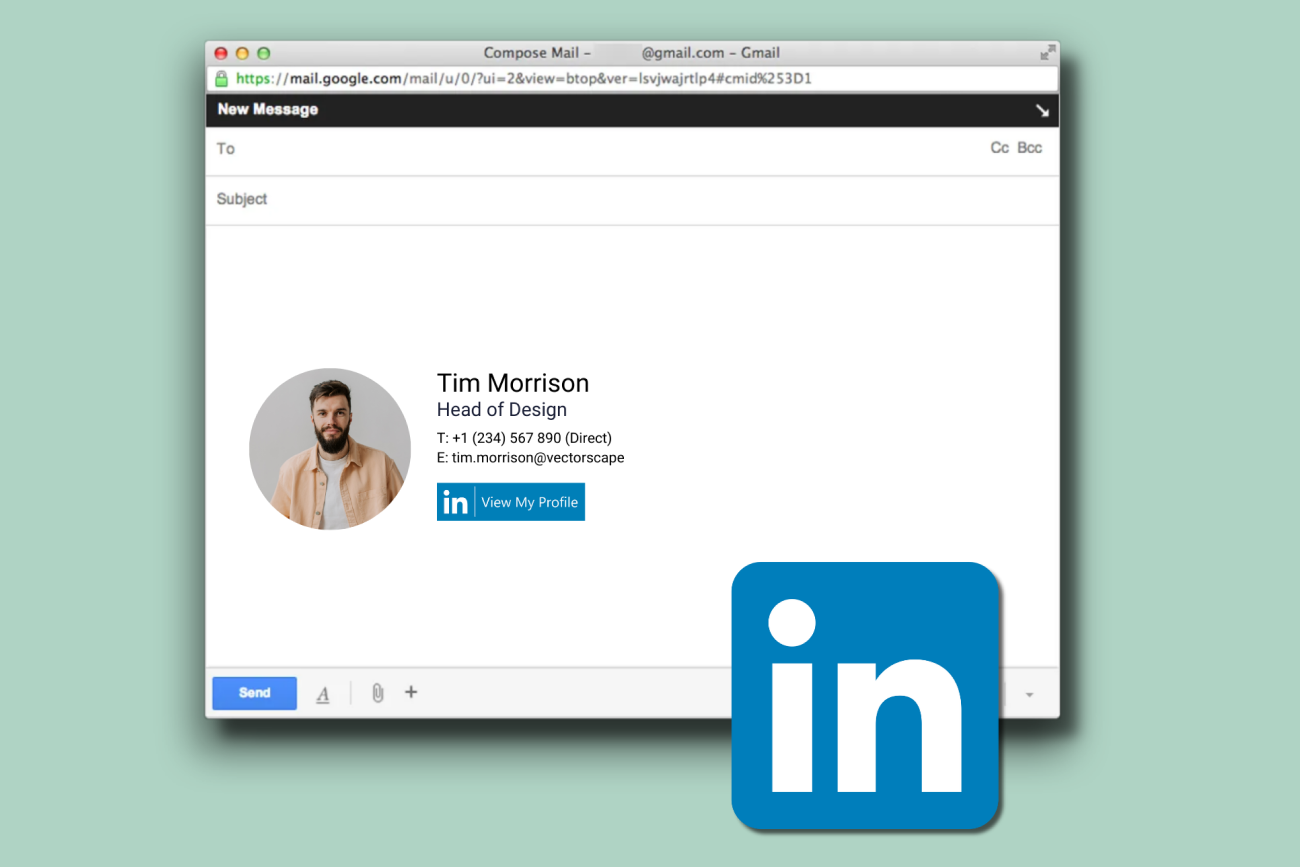Viewport: 1300px width, 867px height.
Task: Add Cc recipients
Action: click(x=999, y=147)
